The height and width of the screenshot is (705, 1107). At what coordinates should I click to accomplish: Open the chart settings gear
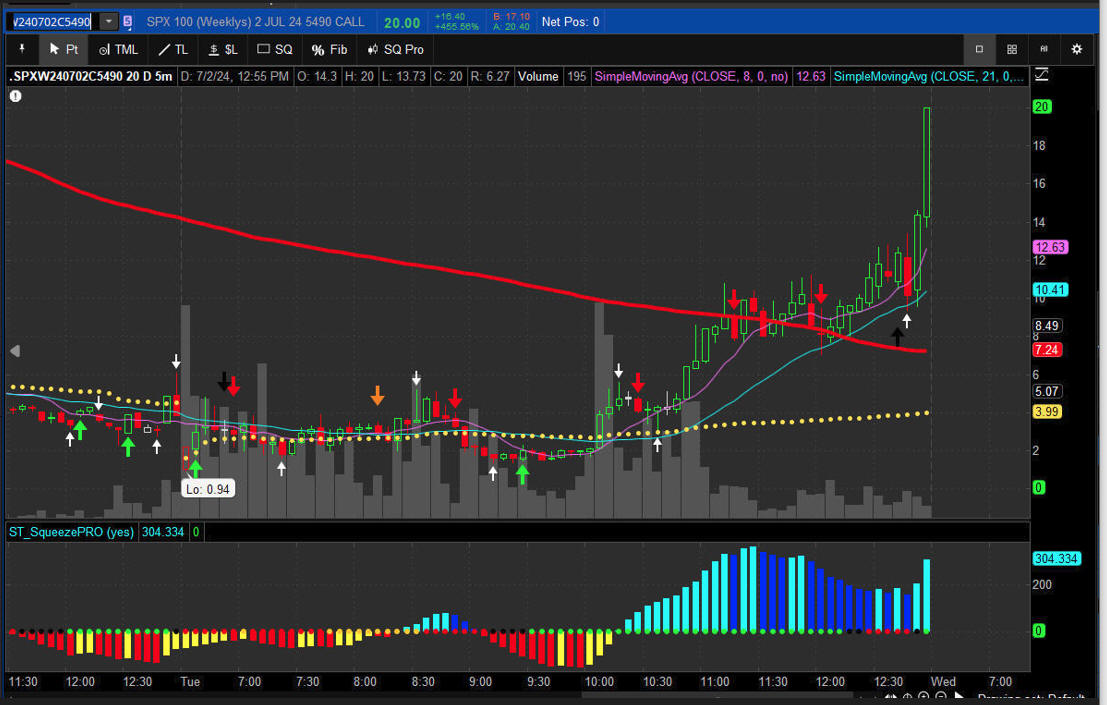[1077, 49]
